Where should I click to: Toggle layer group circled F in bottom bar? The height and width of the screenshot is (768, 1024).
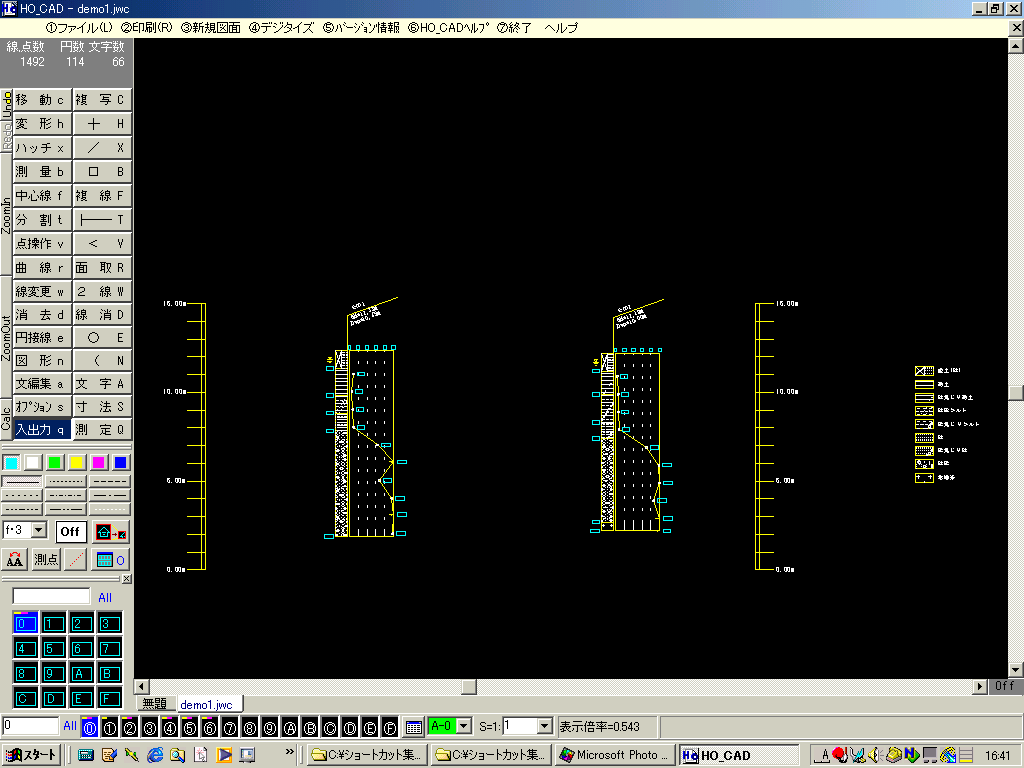tap(390, 727)
